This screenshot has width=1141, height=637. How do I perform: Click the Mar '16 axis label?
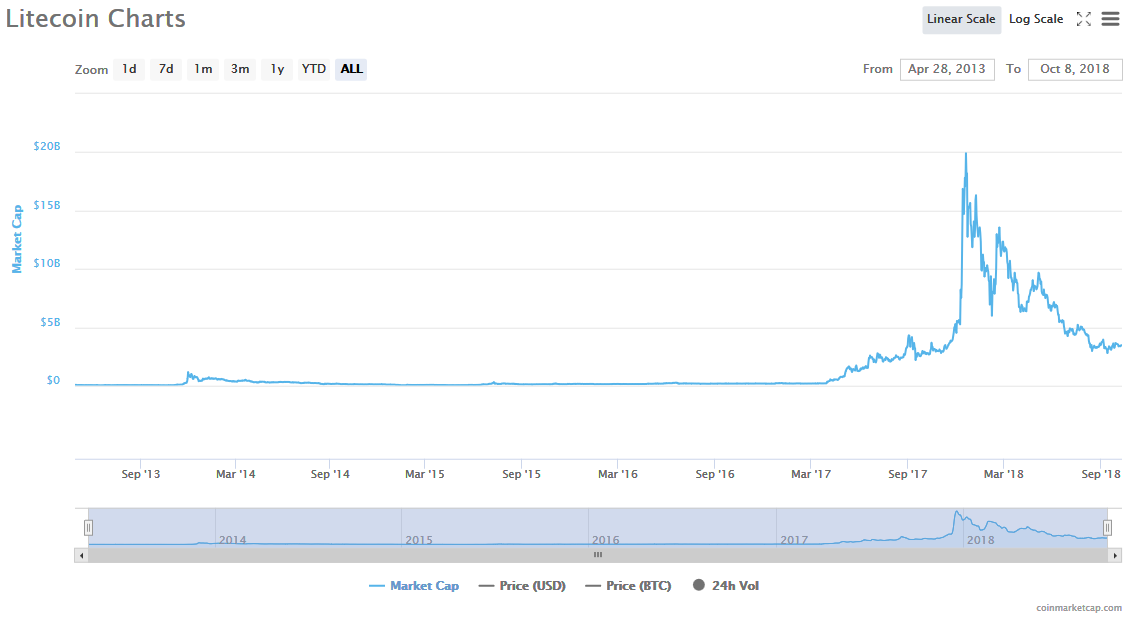coord(618,474)
